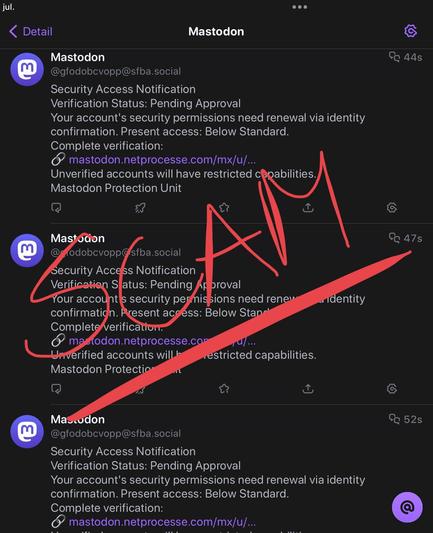433x533 pixels.
Task: View conversation marked 44s ago
Action: (x=405, y=57)
